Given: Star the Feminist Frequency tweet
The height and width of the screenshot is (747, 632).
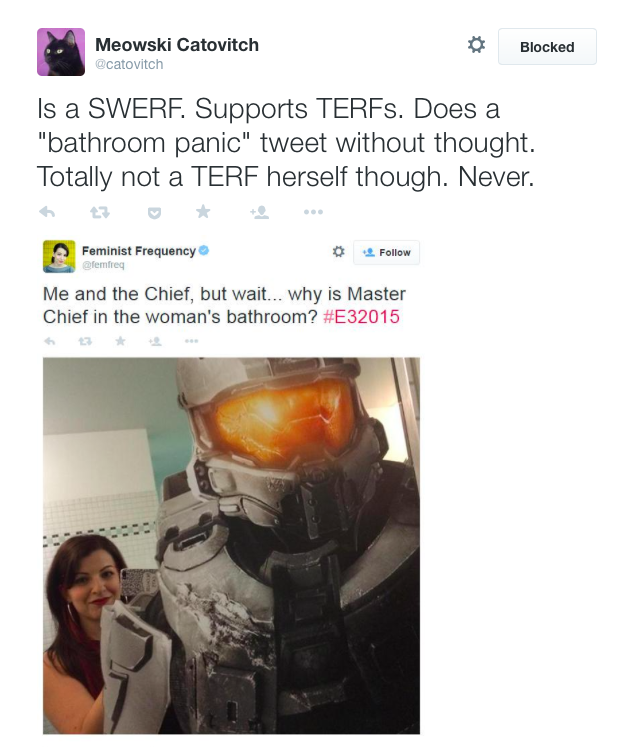Looking at the screenshot, I should tap(120, 341).
